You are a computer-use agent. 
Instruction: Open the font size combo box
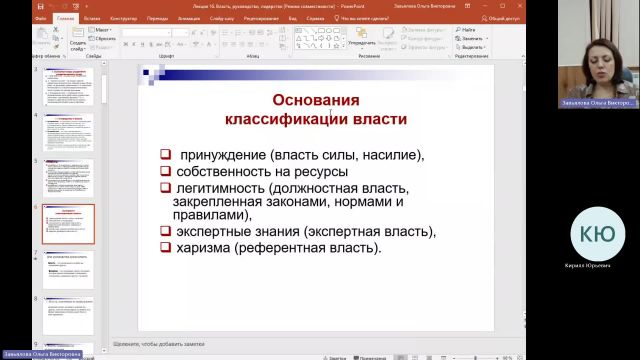click(x=180, y=32)
